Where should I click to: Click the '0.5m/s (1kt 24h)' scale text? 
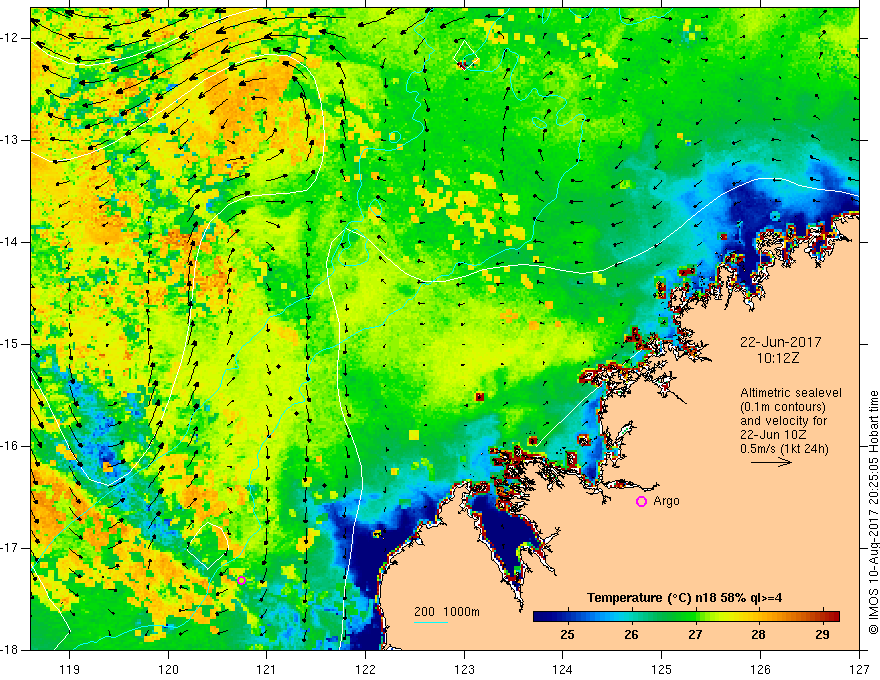(784, 449)
